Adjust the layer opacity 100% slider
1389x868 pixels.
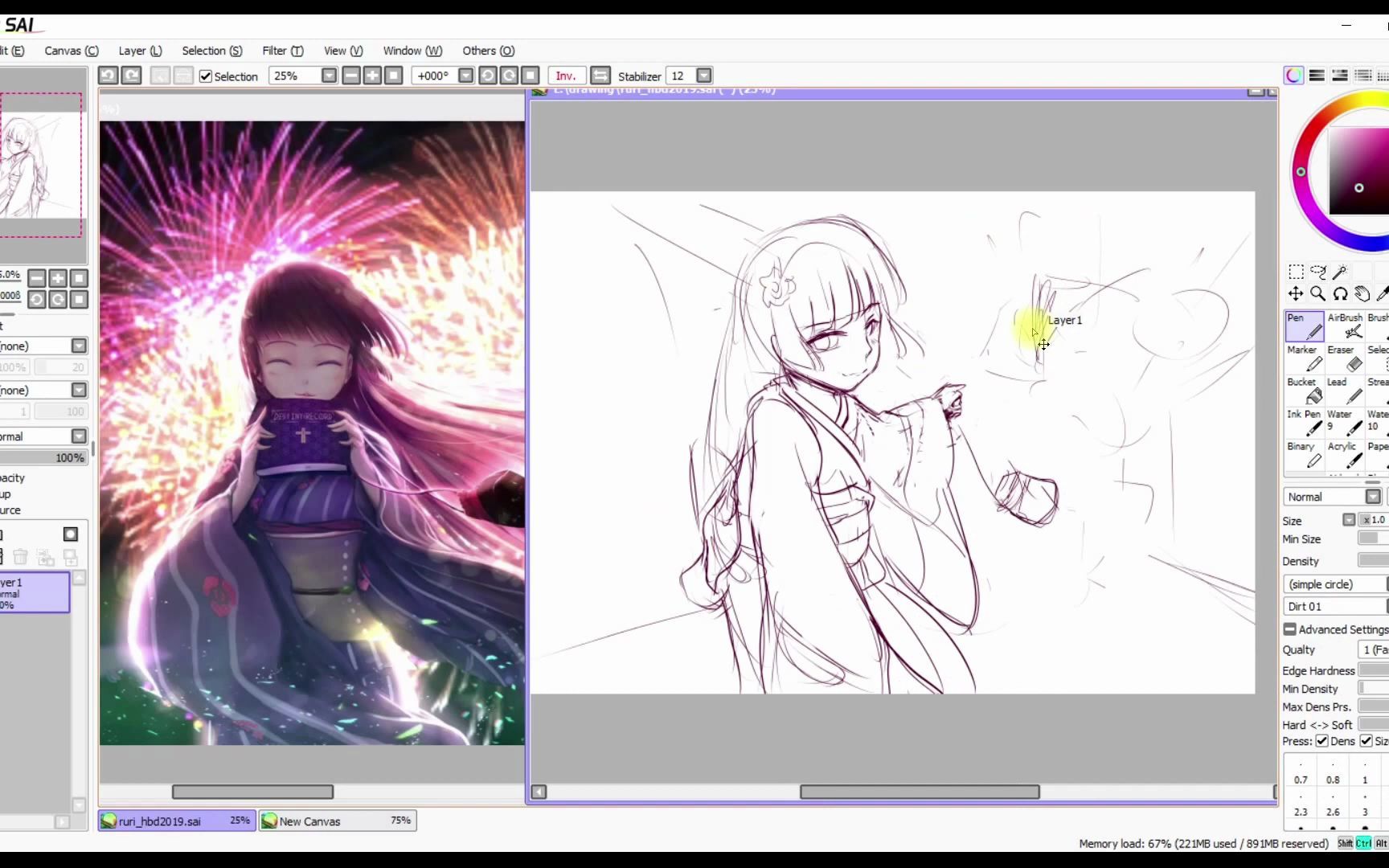[x=43, y=457]
